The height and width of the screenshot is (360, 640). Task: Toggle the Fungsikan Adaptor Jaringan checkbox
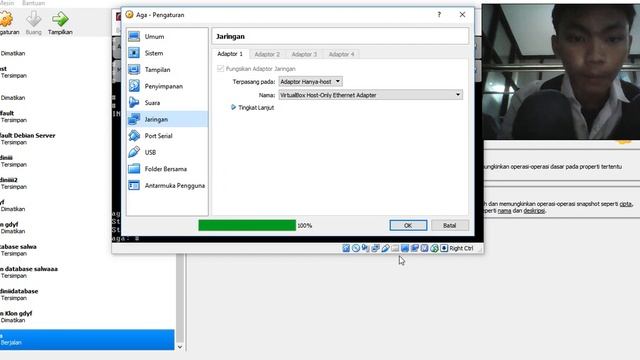[x=221, y=69]
